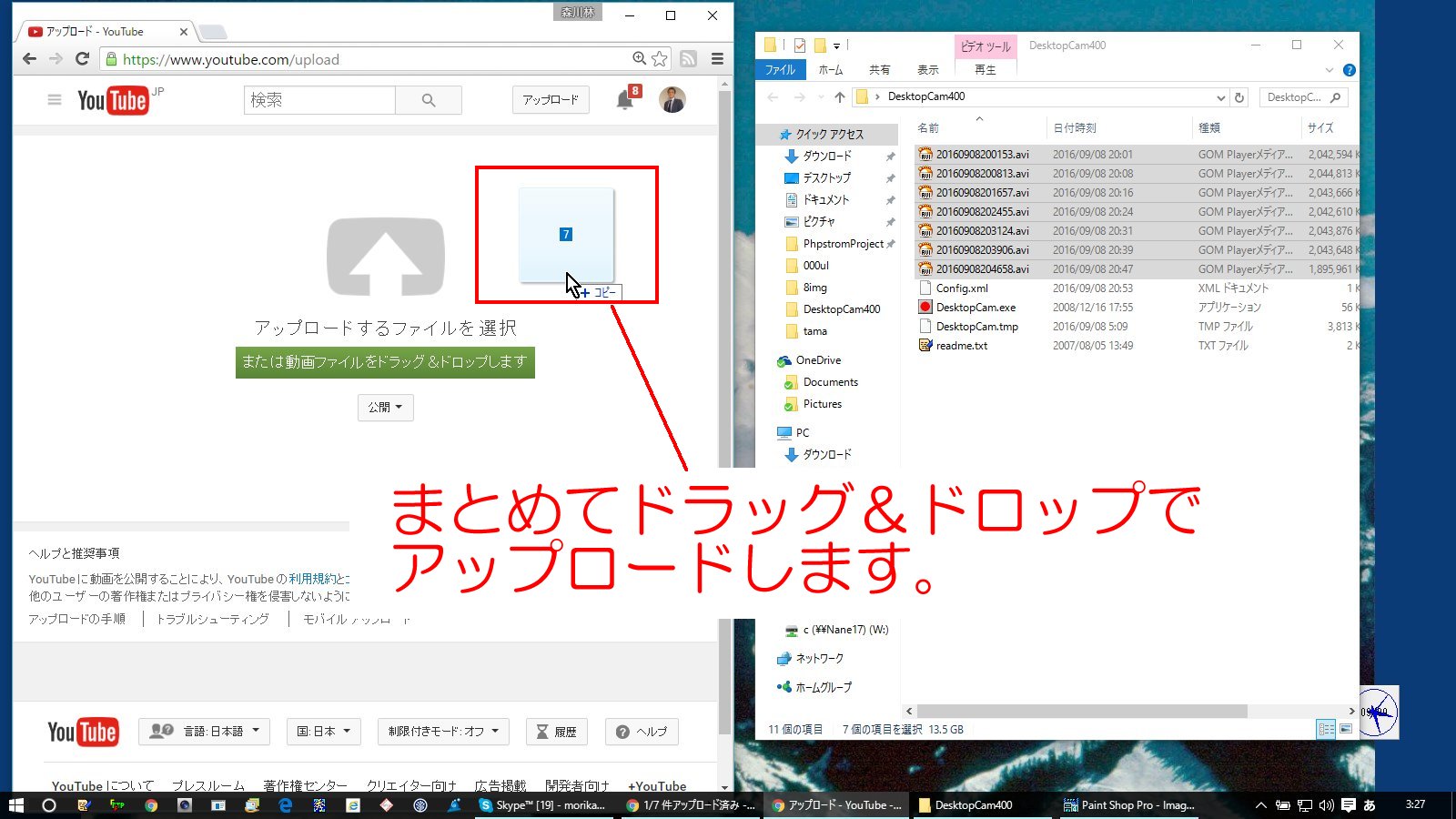
Task: Open the RSS extension icon in Chrome
Action: [x=689, y=58]
